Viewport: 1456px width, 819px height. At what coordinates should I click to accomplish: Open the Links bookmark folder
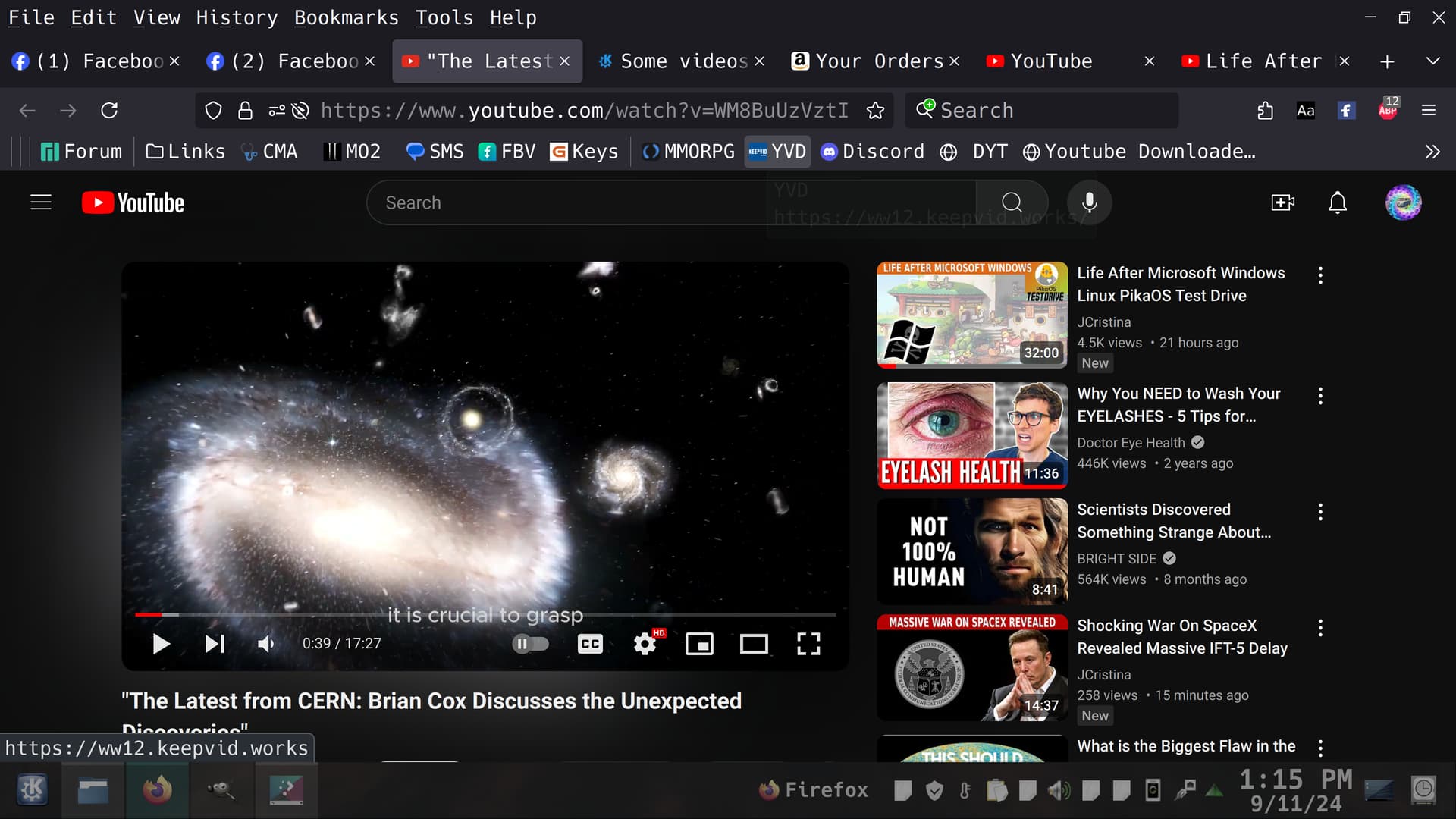pyautogui.click(x=186, y=152)
